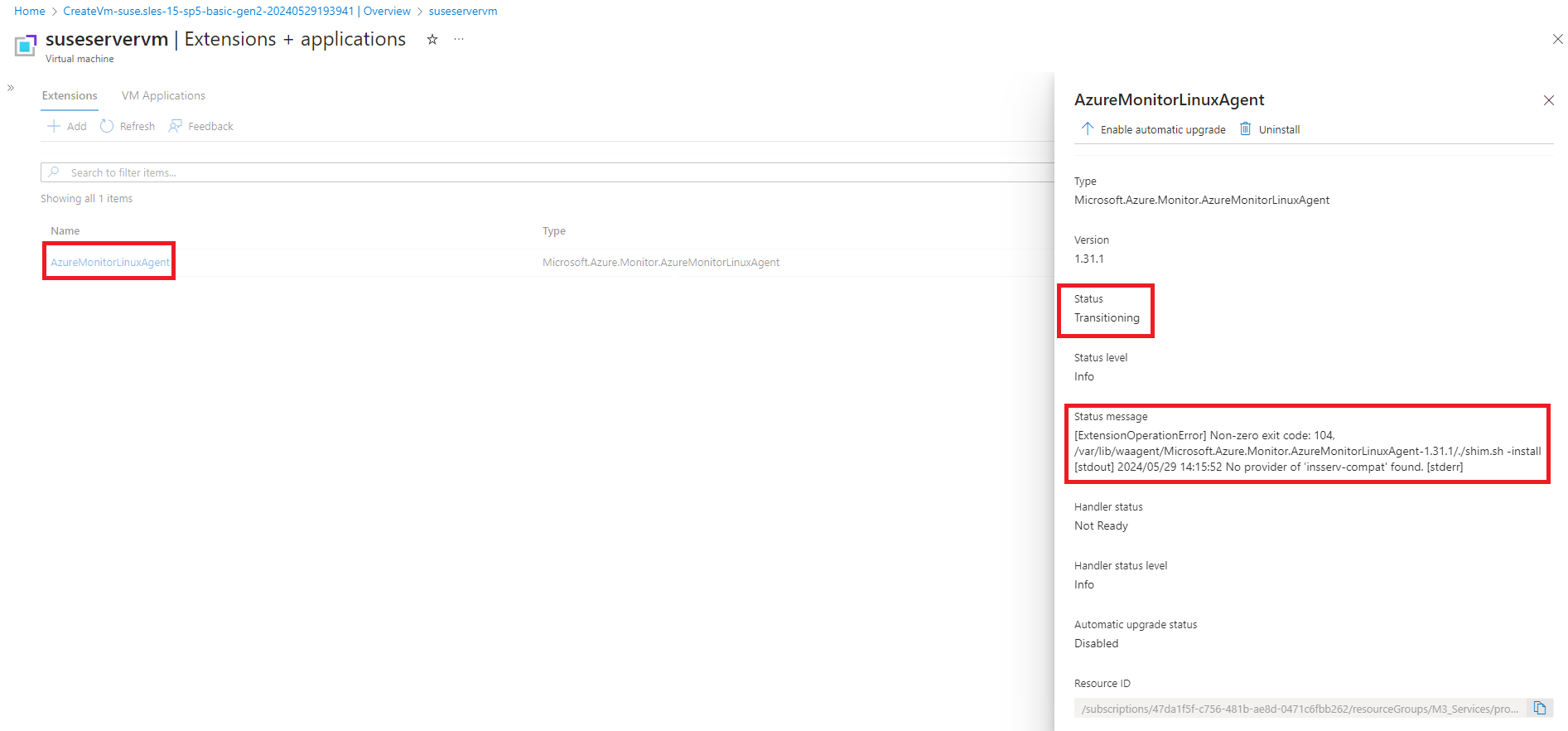Enable automatic upgrade for the extension
The width and height of the screenshot is (1568, 731).
click(1153, 129)
